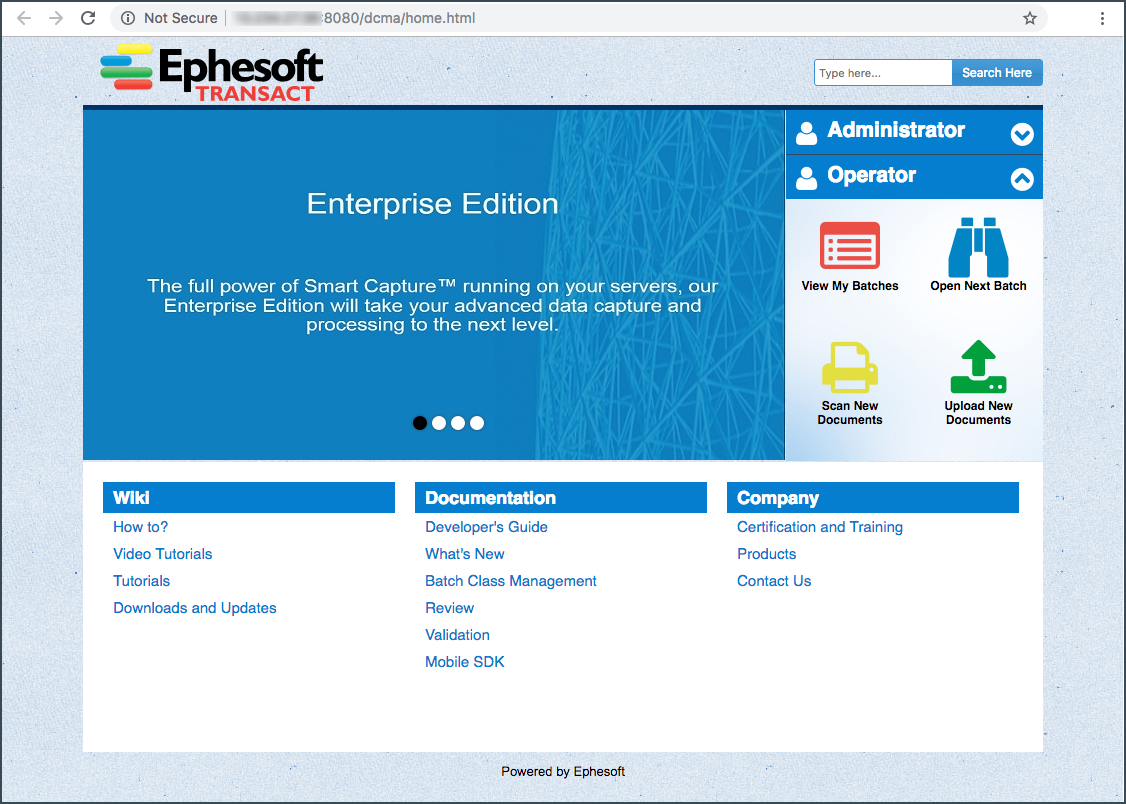
Task: Open the How to? wiki link
Action: coord(141,527)
